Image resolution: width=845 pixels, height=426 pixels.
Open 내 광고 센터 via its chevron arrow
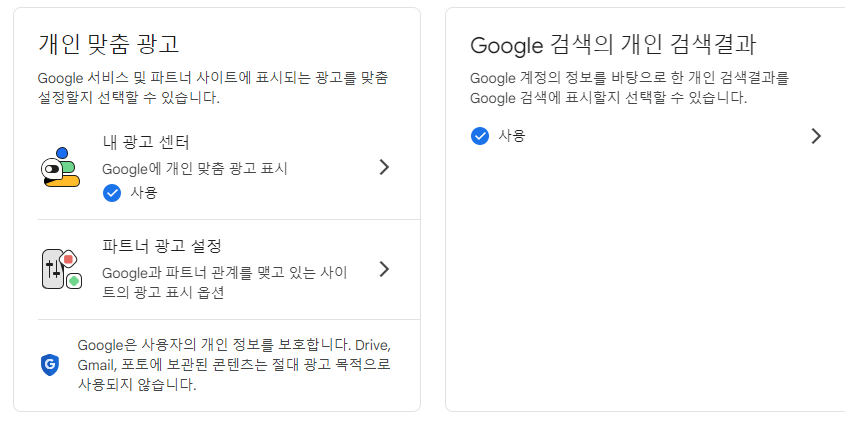(x=384, y=167)
